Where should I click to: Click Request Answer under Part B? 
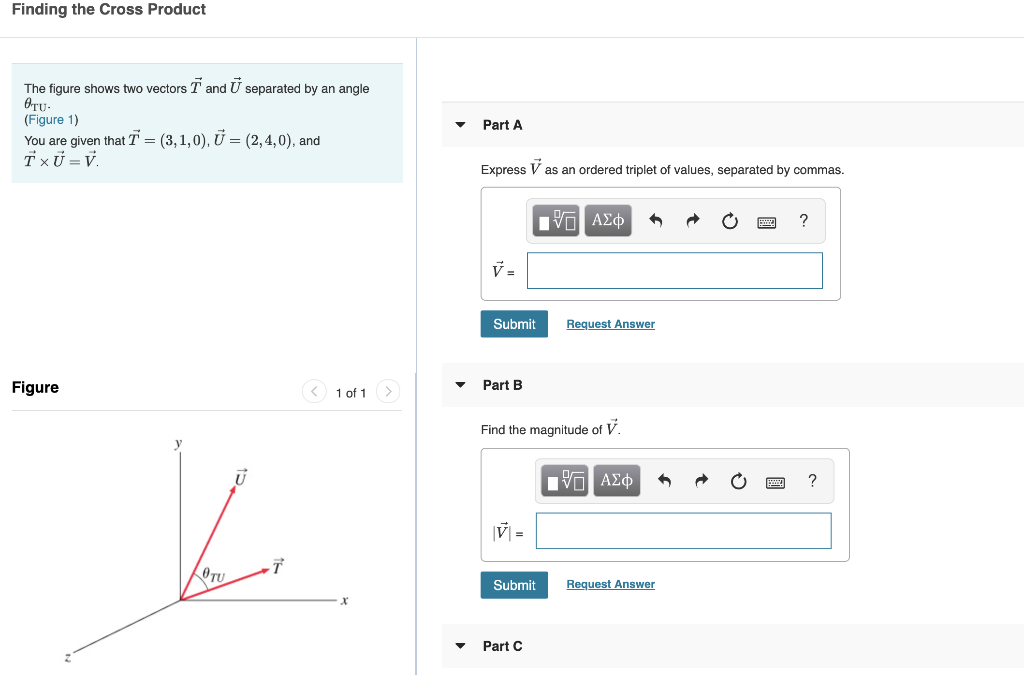coord(610,583)
